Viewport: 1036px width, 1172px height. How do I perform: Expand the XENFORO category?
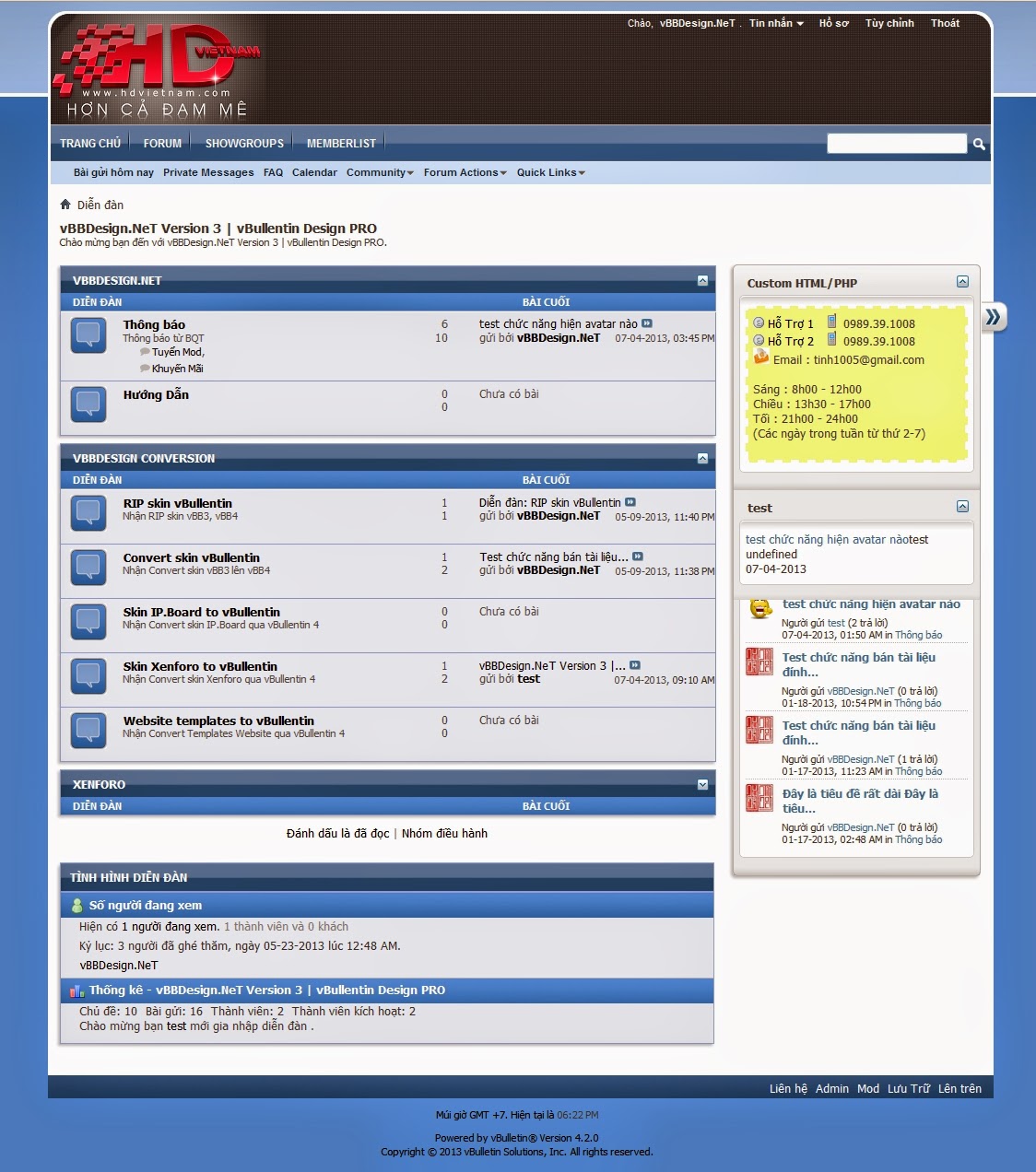702,785
